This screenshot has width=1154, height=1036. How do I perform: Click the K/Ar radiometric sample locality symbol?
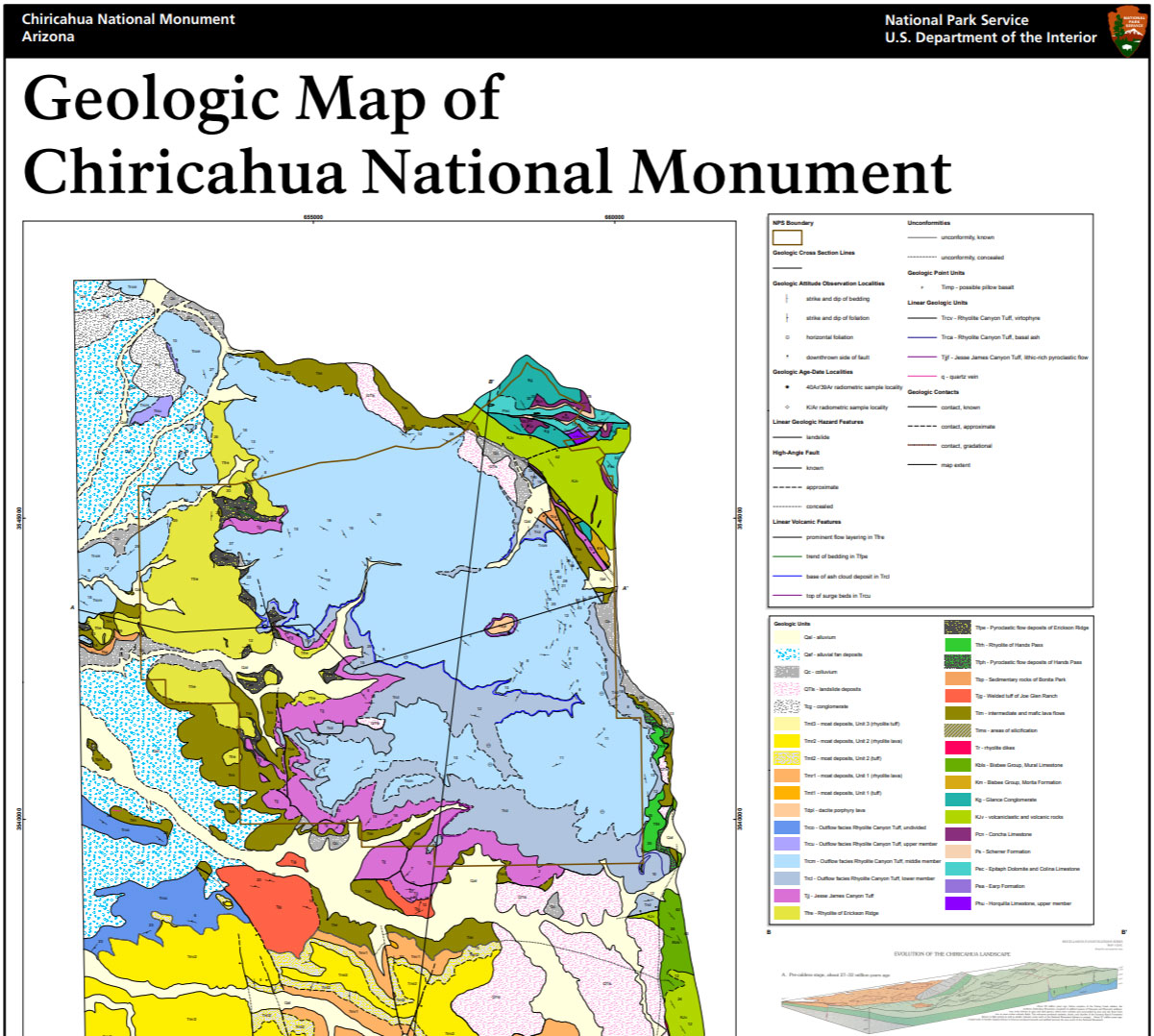point(787,407)
